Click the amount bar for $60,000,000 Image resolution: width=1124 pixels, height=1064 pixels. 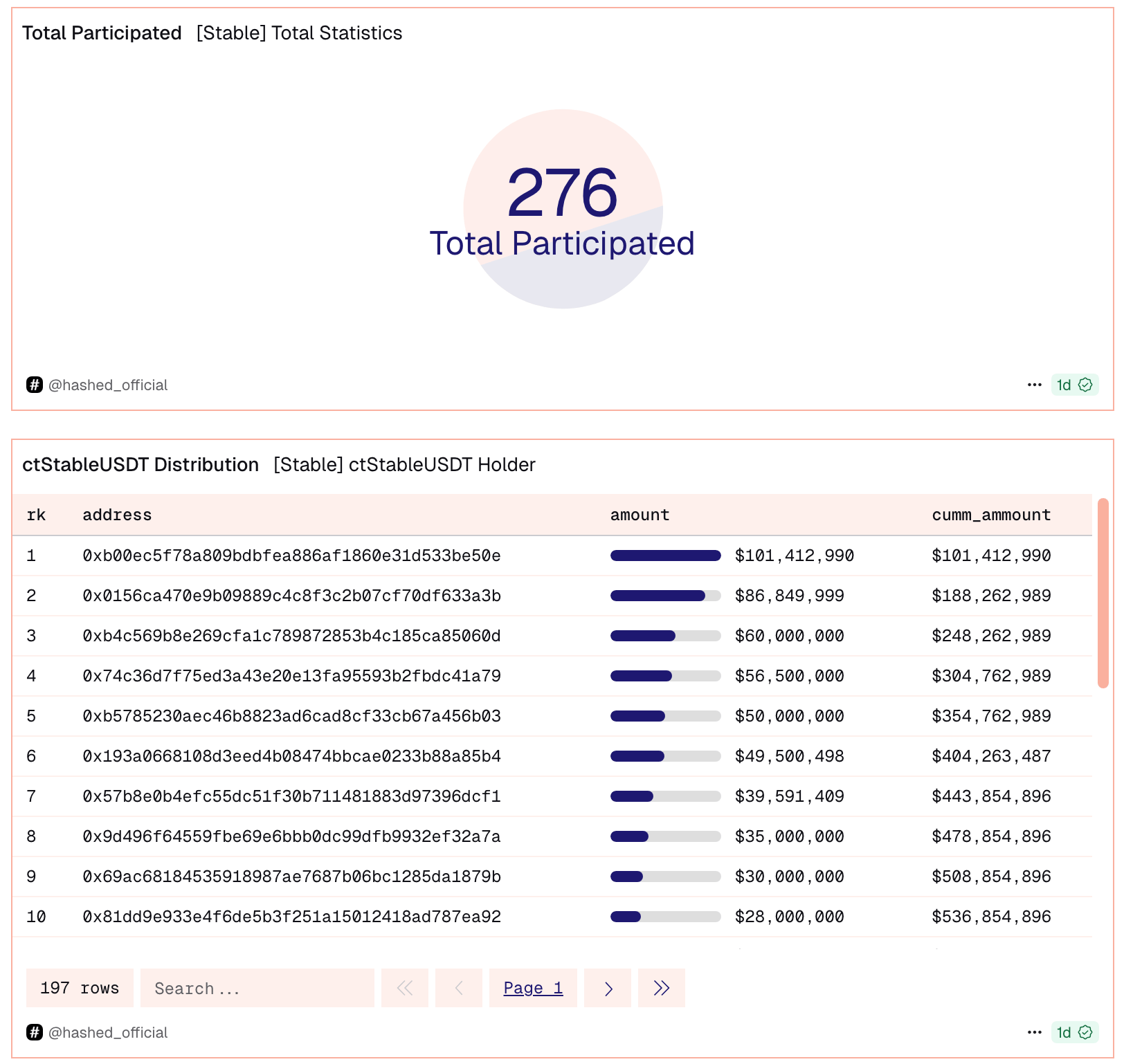click(x=666, y=636)
